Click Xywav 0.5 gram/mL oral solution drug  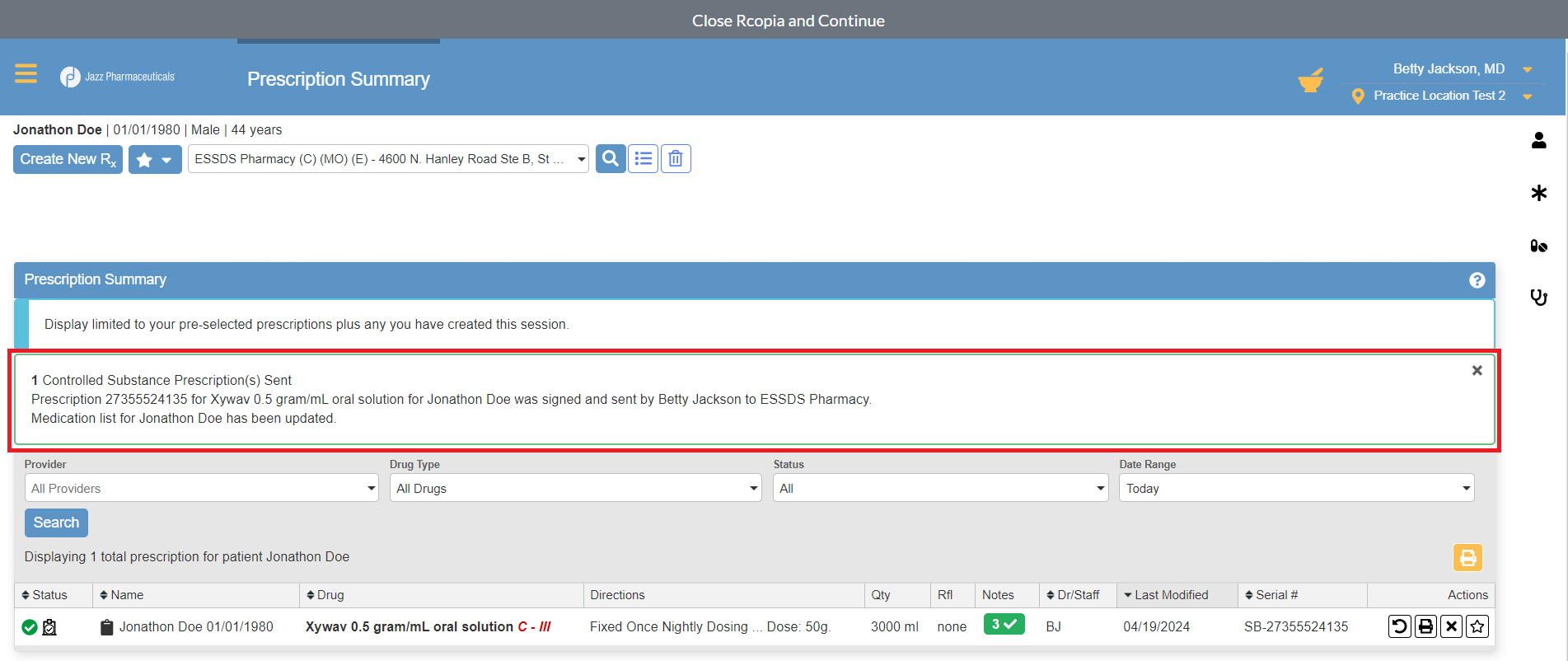[410, 627]
